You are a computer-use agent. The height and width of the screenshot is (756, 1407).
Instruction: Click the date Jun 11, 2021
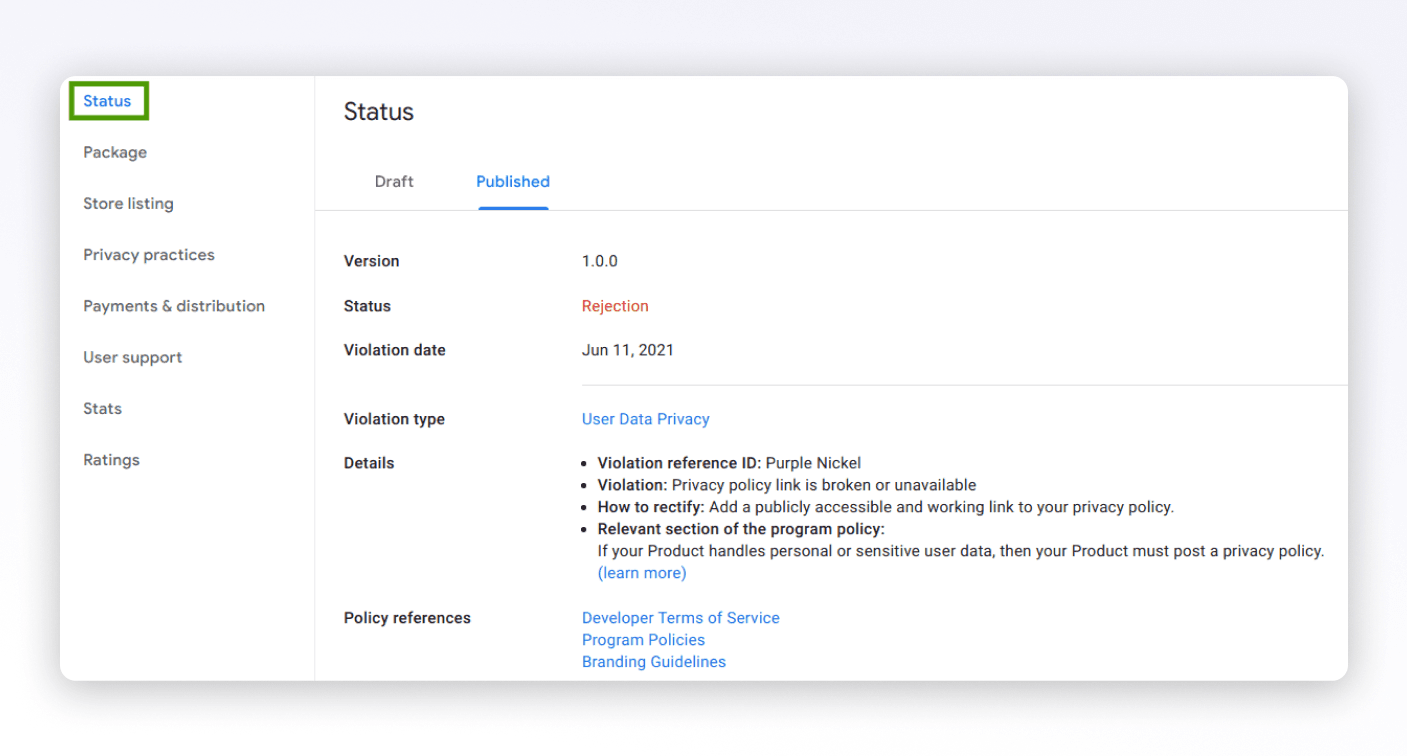628,350
